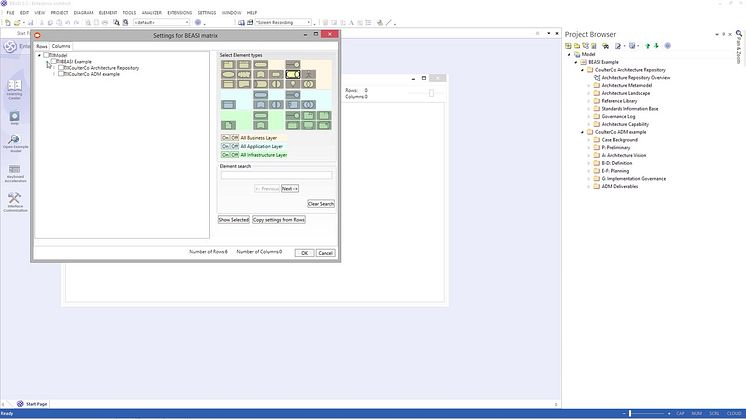
Task: Turn Off All Business Layer
Action: 235,137
